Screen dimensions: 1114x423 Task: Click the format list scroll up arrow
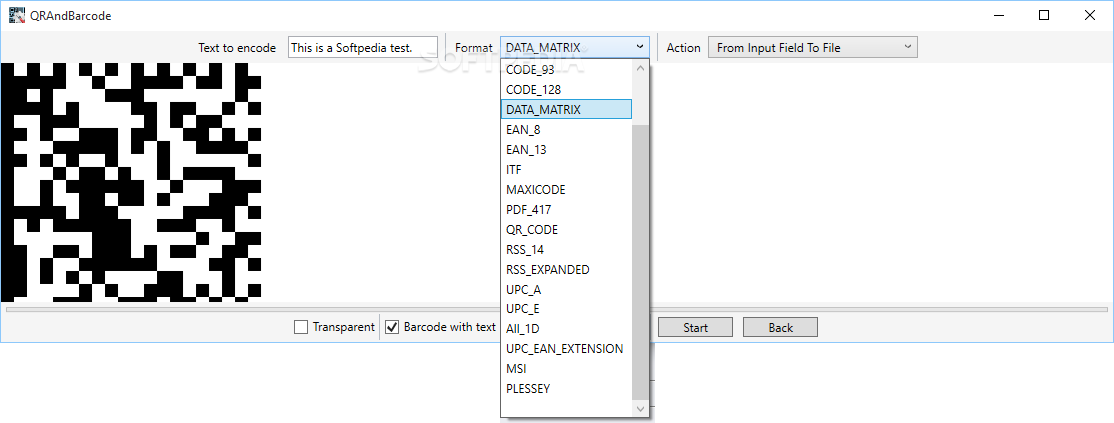640,69
